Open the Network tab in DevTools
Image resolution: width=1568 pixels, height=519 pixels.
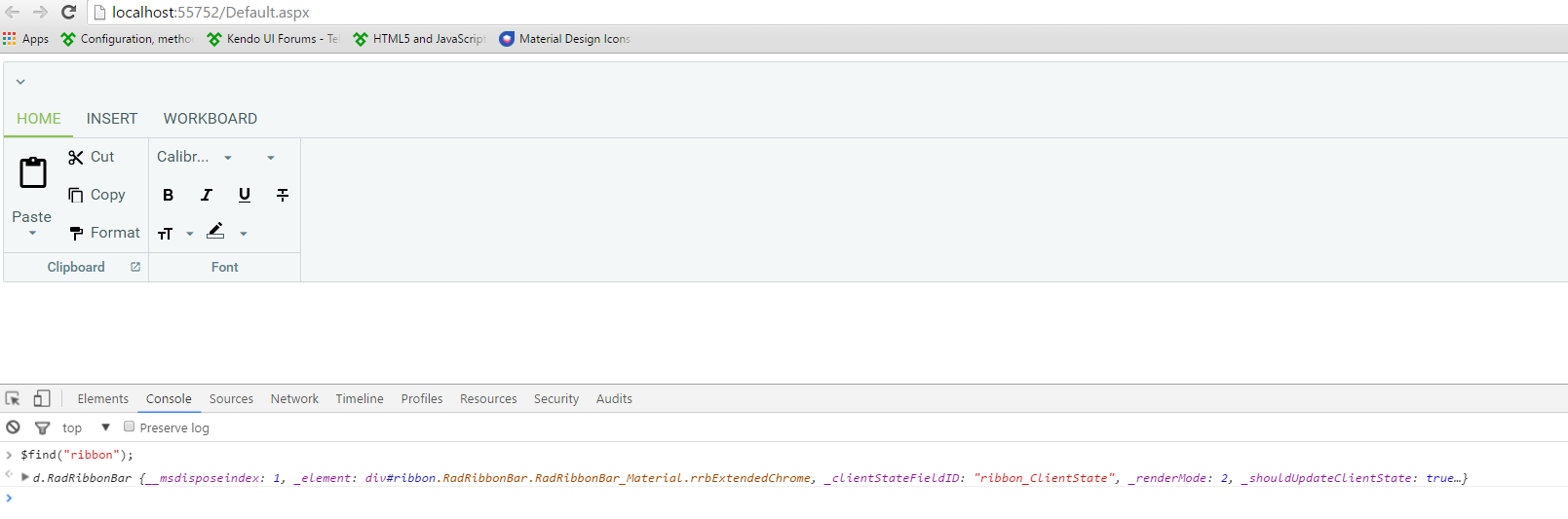pos(294,399)
